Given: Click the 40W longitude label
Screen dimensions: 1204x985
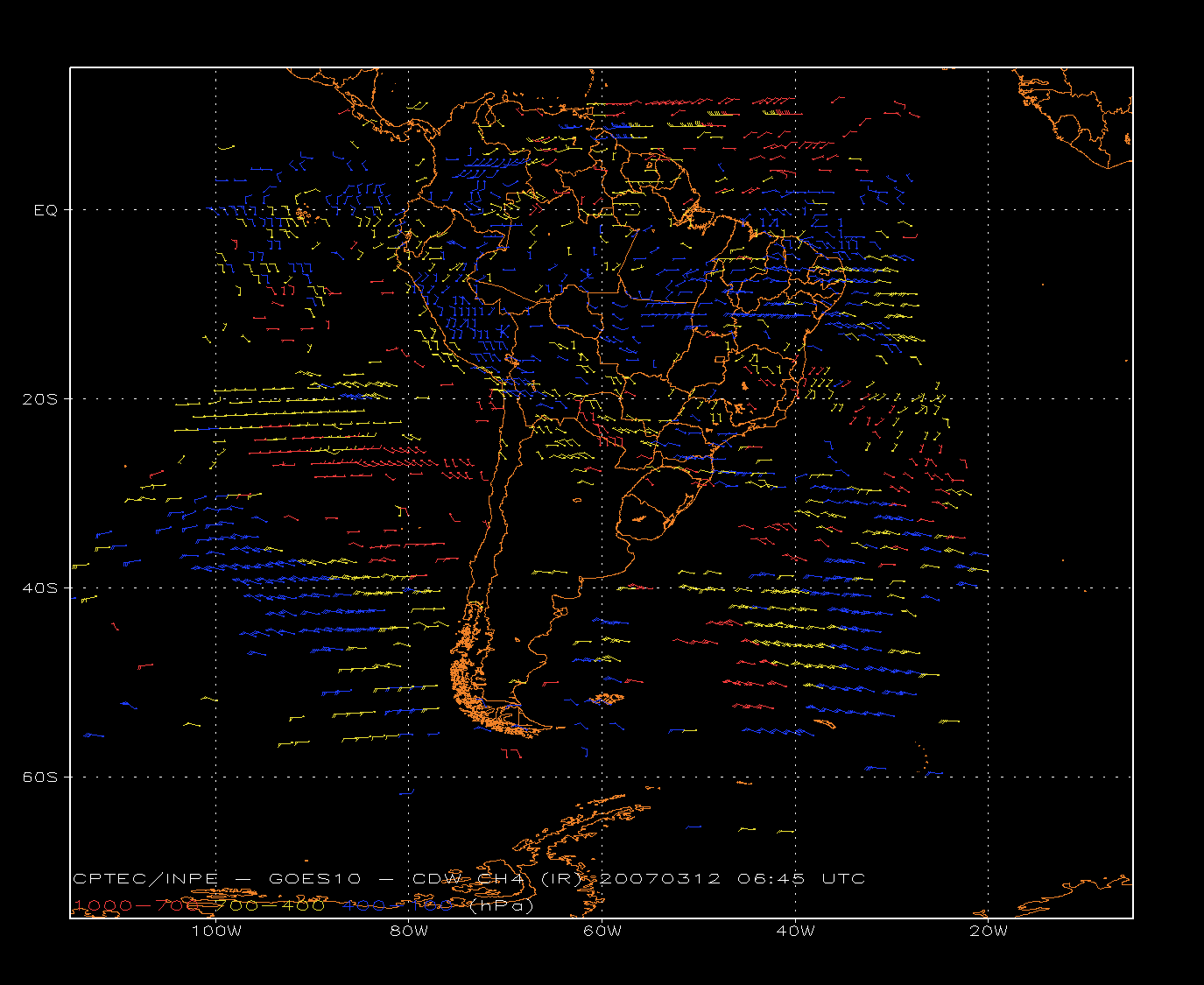Looking at the screenshot, I should tap(795, 931).
